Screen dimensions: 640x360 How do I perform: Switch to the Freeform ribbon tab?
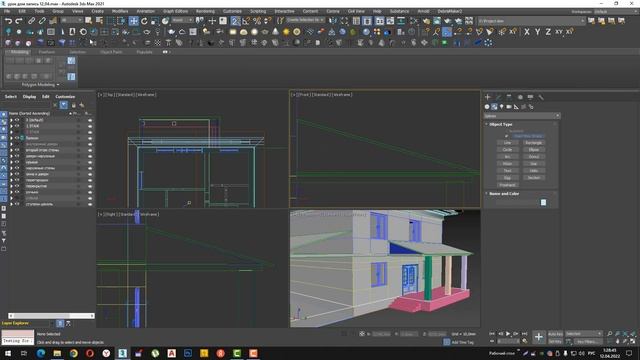click(x=47, y=52)
